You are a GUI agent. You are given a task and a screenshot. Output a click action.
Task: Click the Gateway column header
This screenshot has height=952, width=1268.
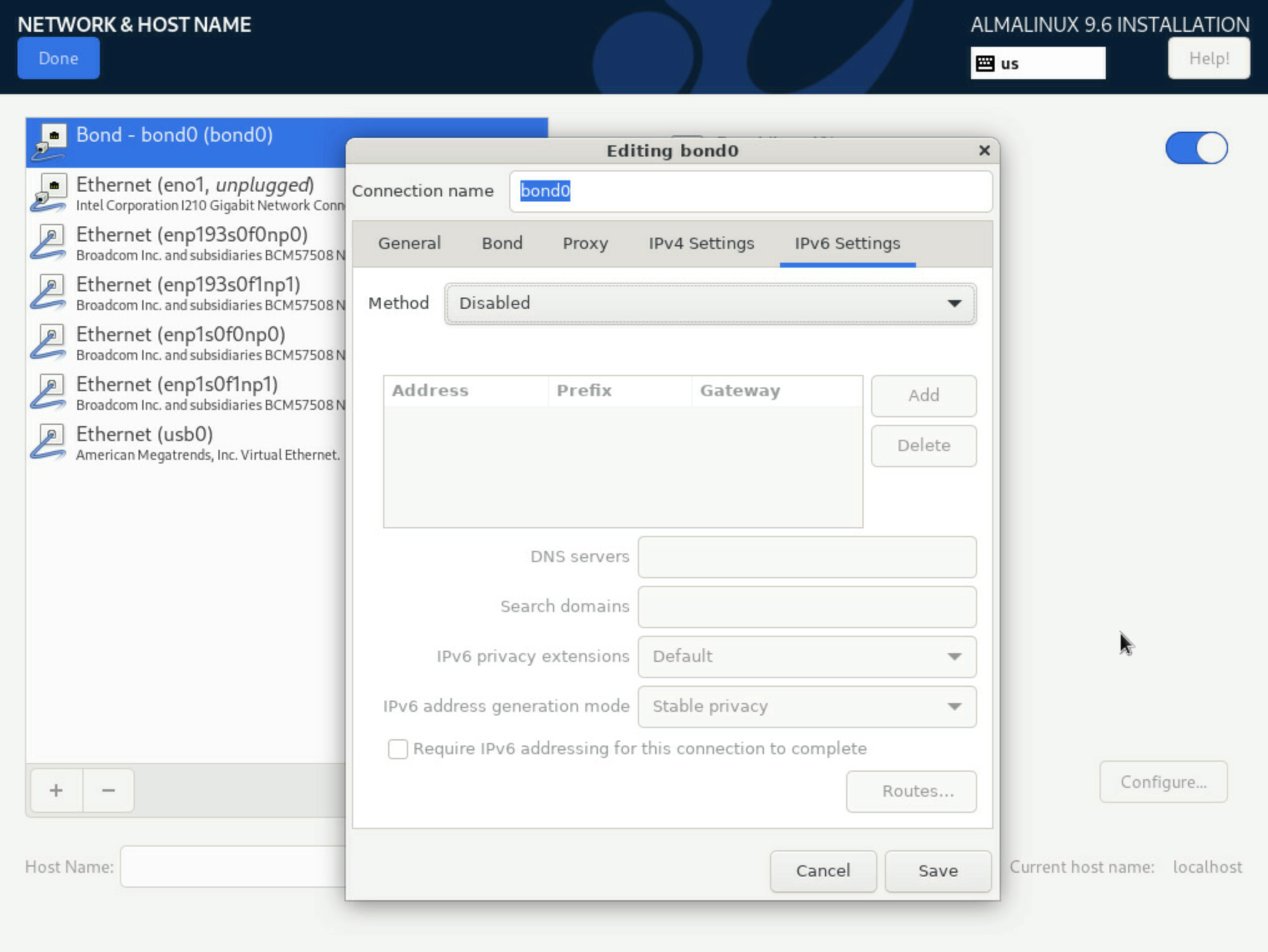point(777,391)
